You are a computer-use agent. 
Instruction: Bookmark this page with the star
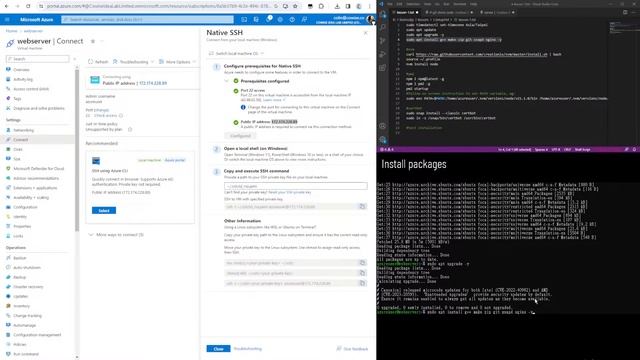click(295, 6)
